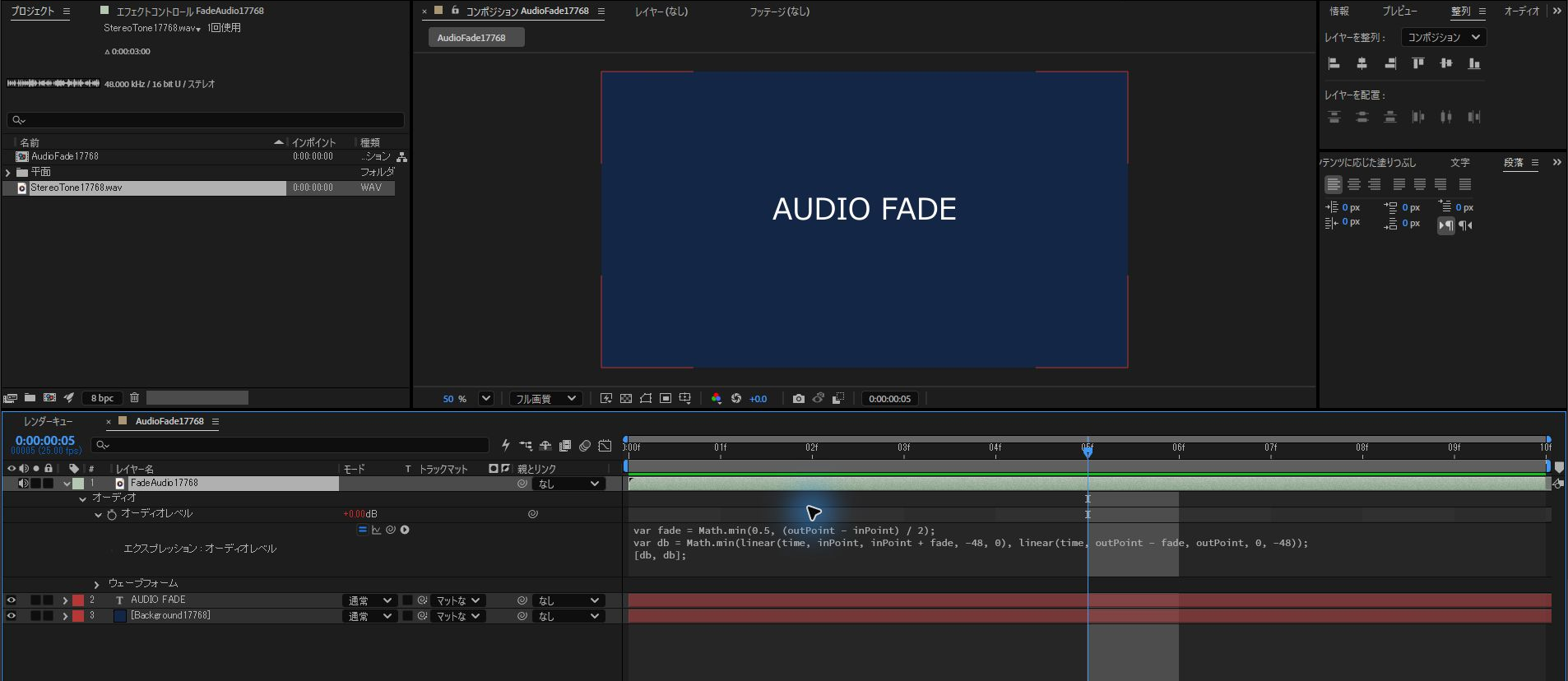
Task: Enable motion blur for timeline
Action: coord(585,445)
